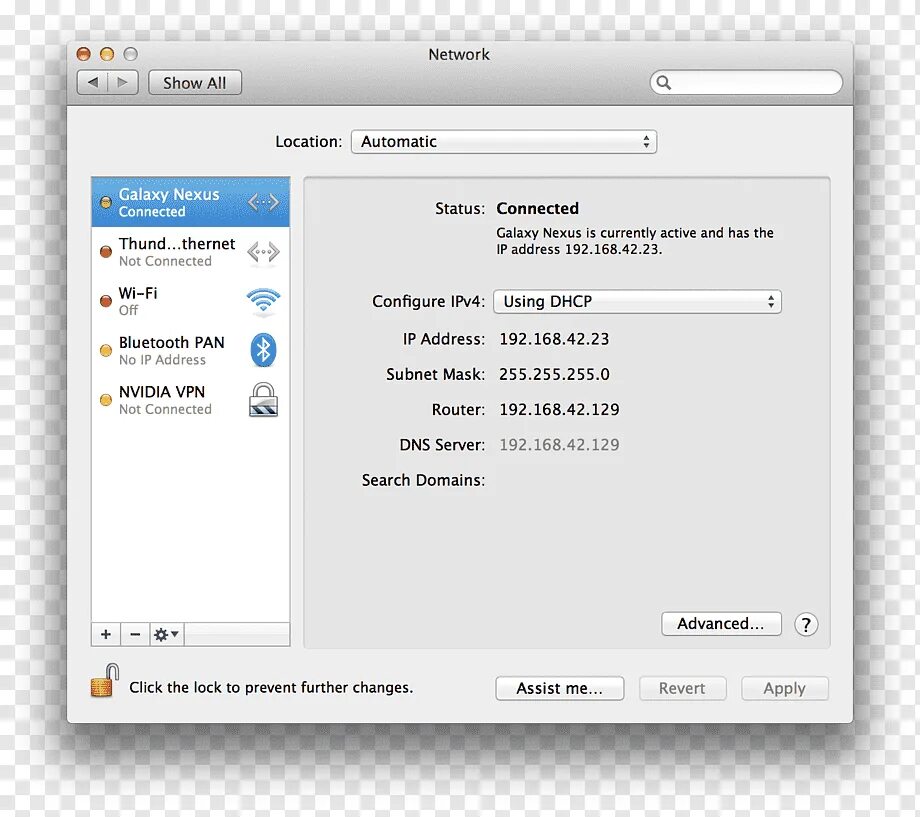Image resolution: width=920 pixels, height=817 pixels.
Task: Select Bluetooth PAN service in list
Action: (x=191, y=350)
